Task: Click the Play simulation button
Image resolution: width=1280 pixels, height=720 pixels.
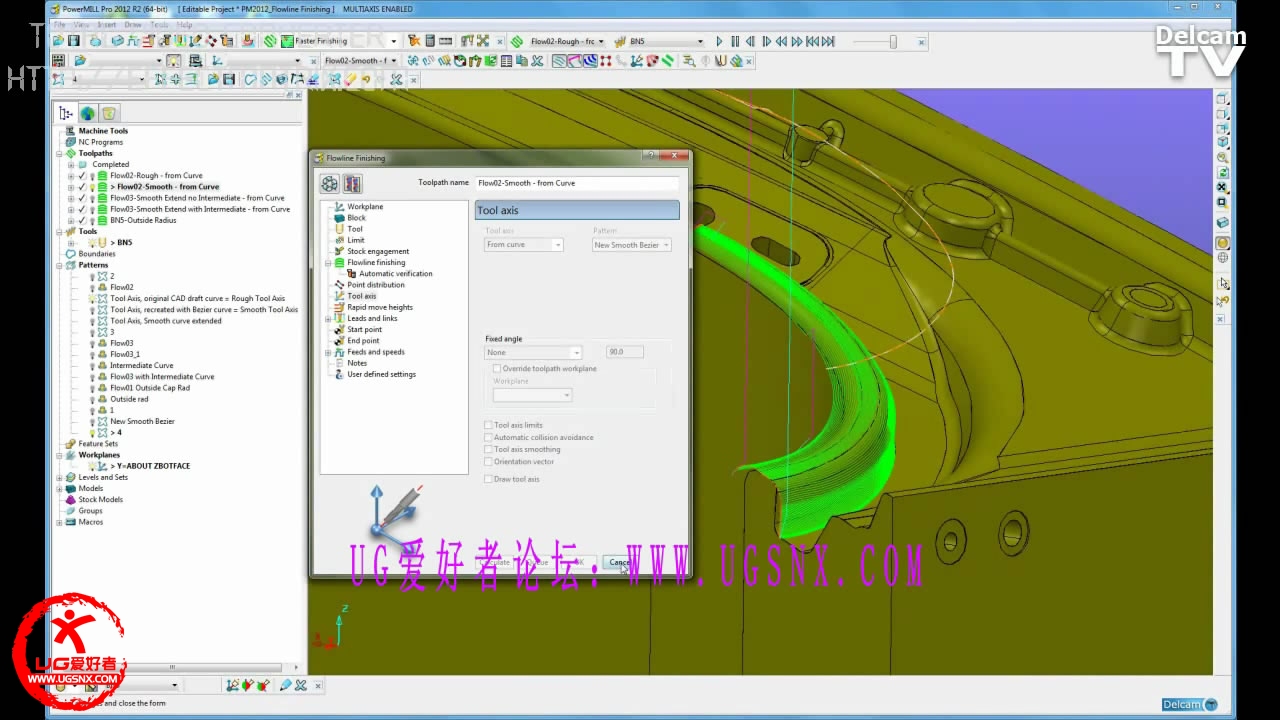Action: [719, 42]
